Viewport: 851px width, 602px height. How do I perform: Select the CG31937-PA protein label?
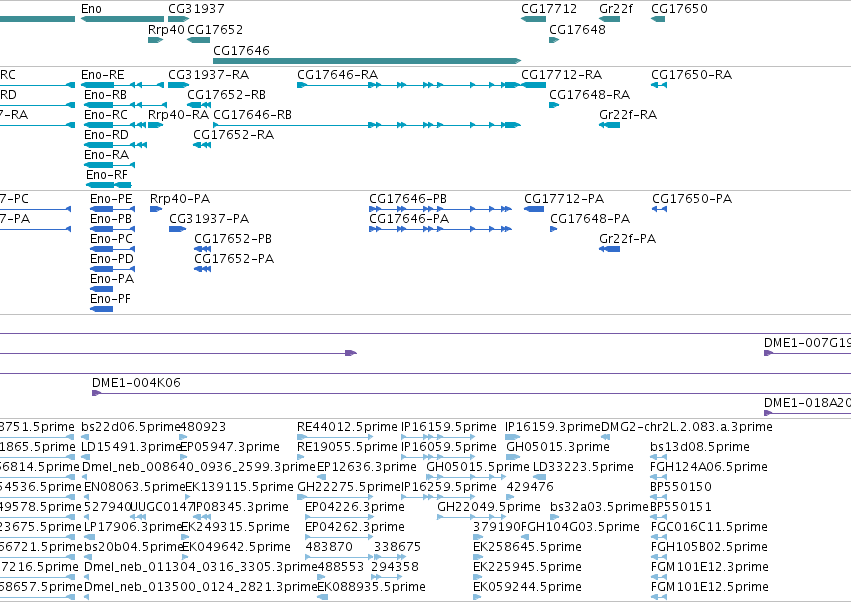pos(209,219)
